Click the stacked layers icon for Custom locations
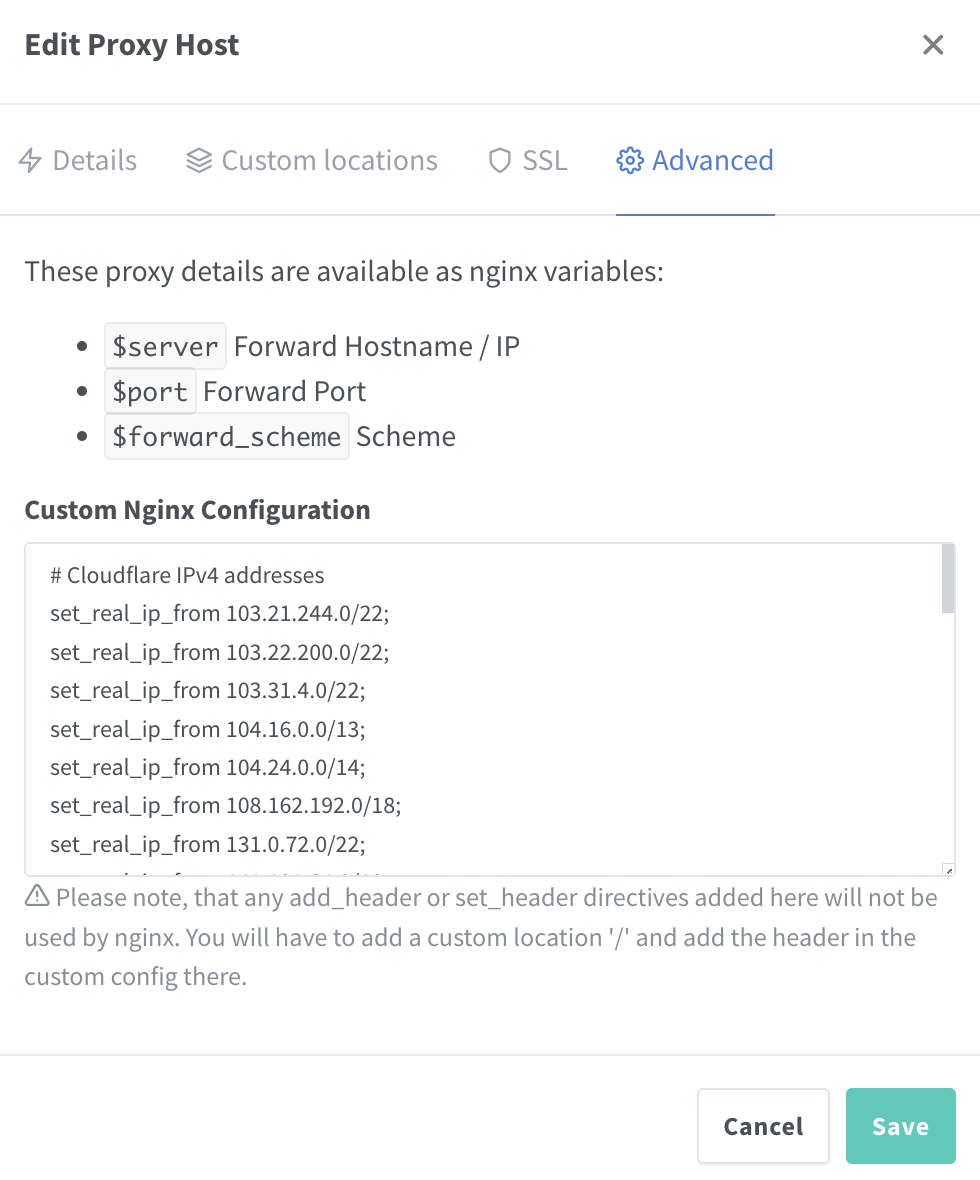 (197, 160)
